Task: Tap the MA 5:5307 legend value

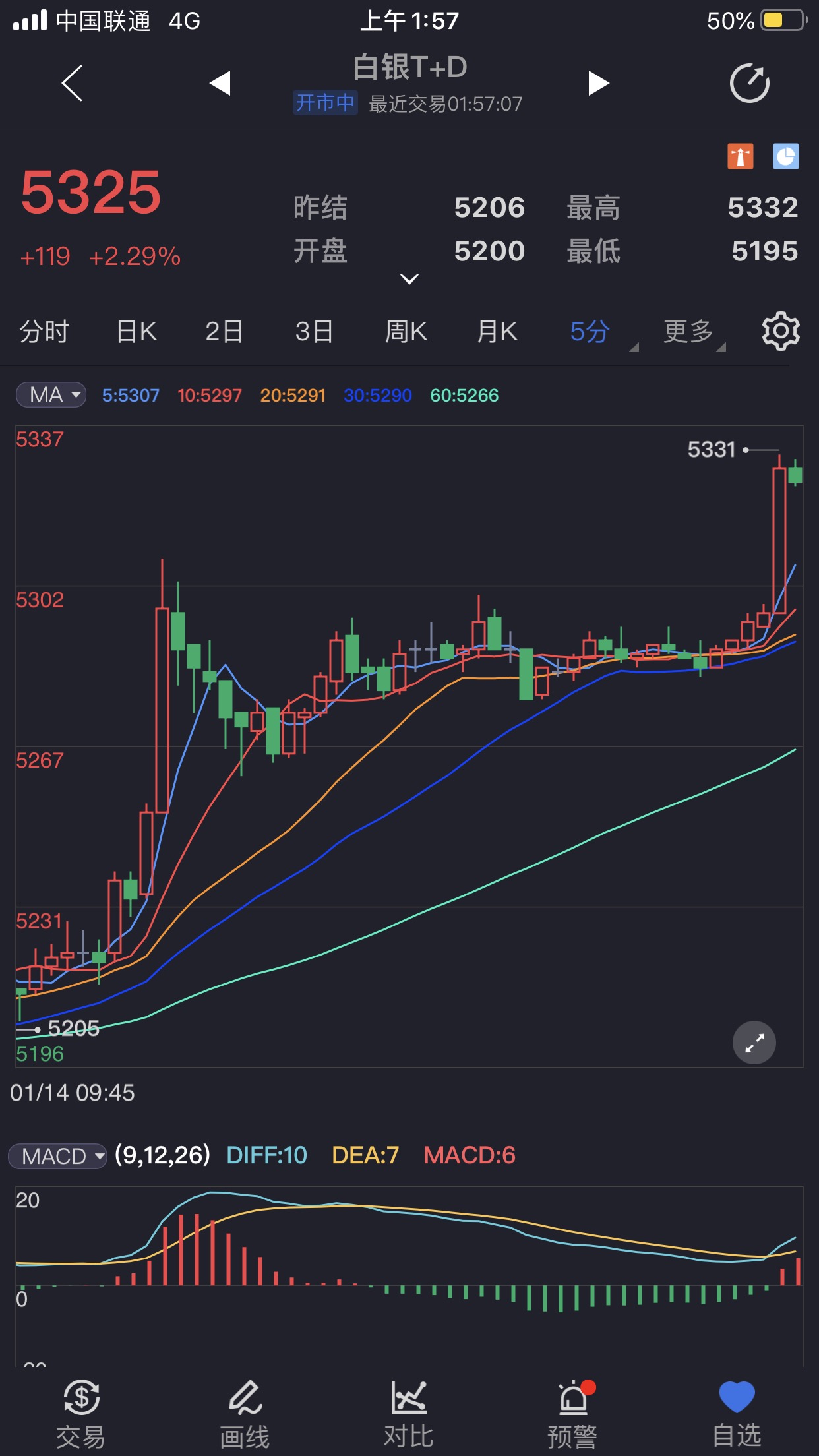Action: coord(131,396)
